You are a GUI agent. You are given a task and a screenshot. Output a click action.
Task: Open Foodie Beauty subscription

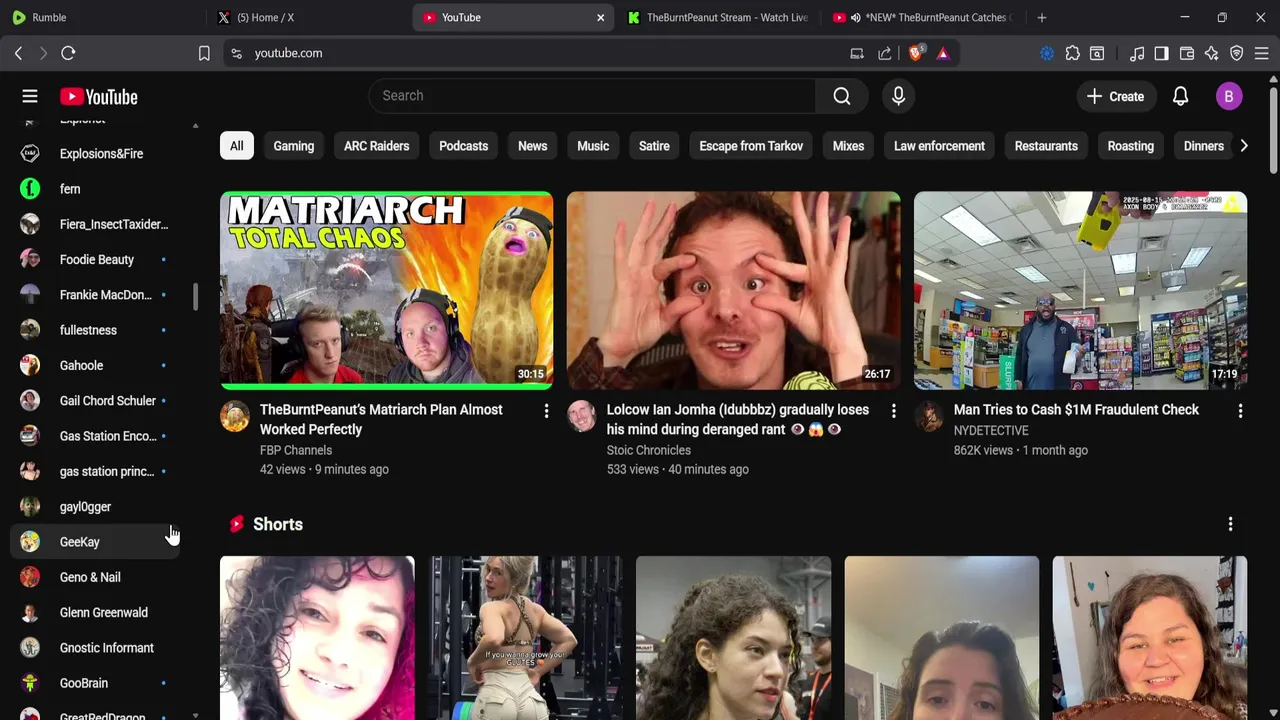pyautogui.click(x=96, y=260)
